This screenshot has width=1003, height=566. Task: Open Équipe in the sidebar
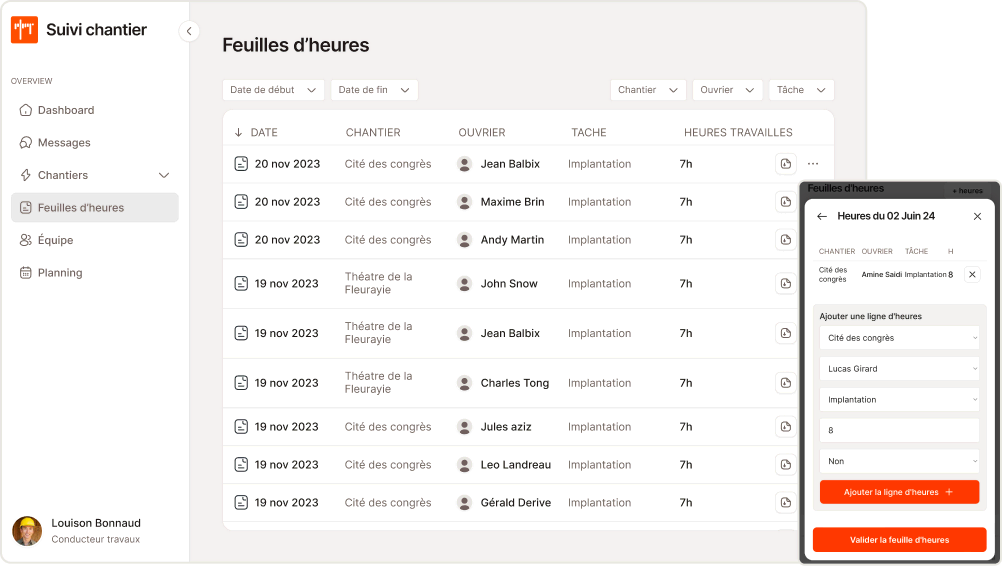[95, 240]
